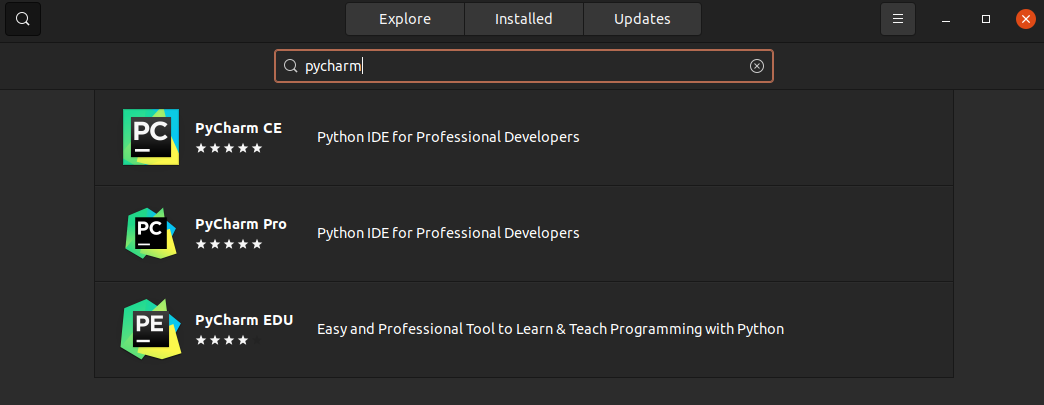
Task: Maximize the software window
Action: [x=986, y=19]
